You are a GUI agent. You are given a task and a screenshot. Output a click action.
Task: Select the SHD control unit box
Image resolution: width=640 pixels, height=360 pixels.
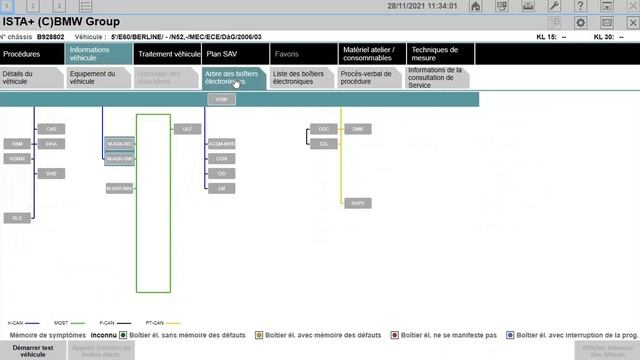click(x=51, y=173)
